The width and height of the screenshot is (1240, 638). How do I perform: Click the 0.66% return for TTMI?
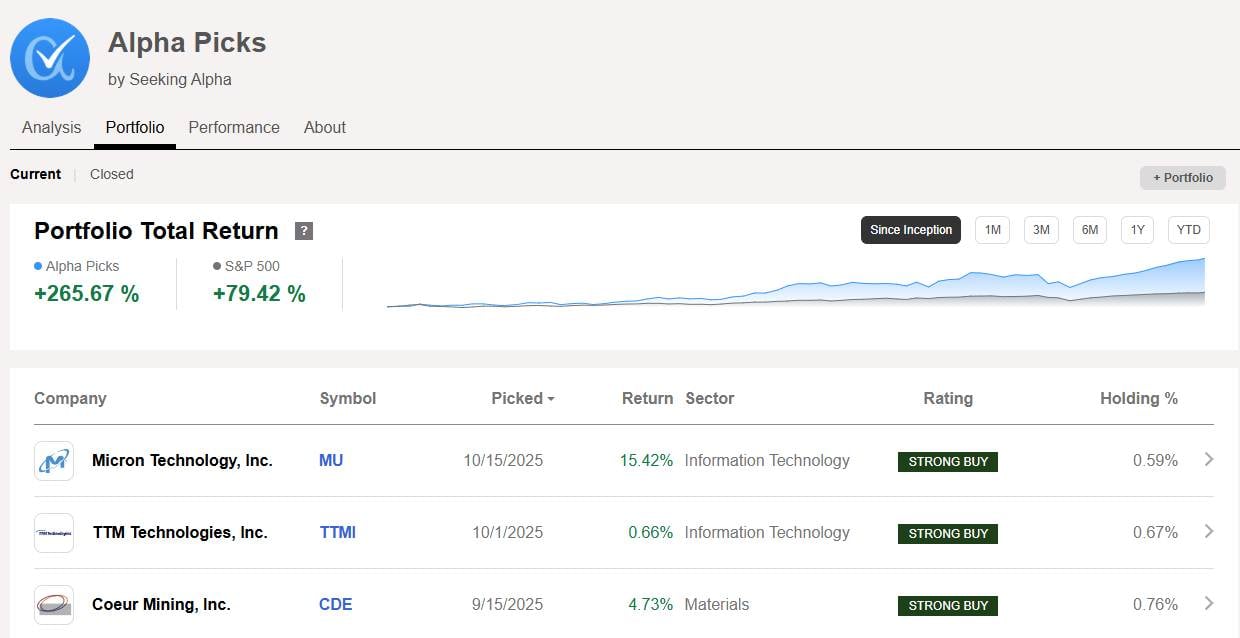tap(651, 533)
